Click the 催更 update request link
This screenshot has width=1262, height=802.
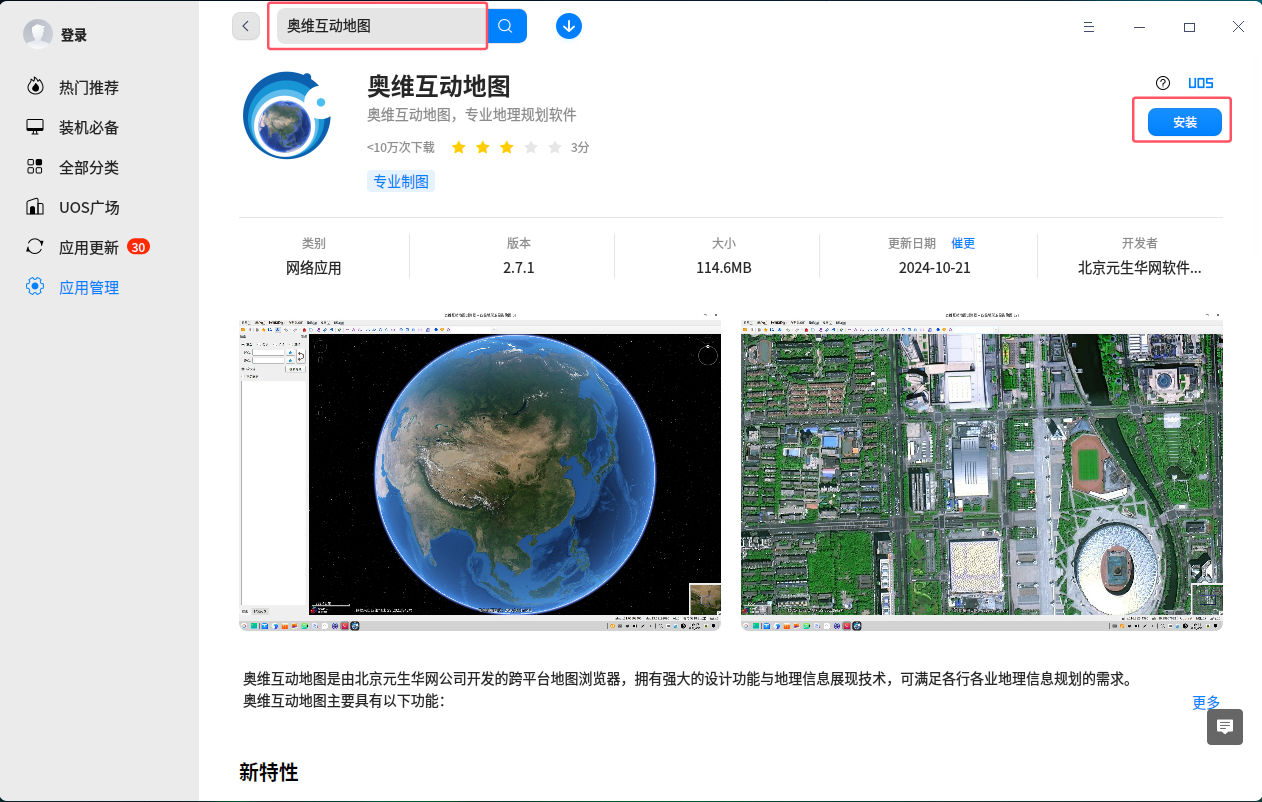tap(963, 243)
